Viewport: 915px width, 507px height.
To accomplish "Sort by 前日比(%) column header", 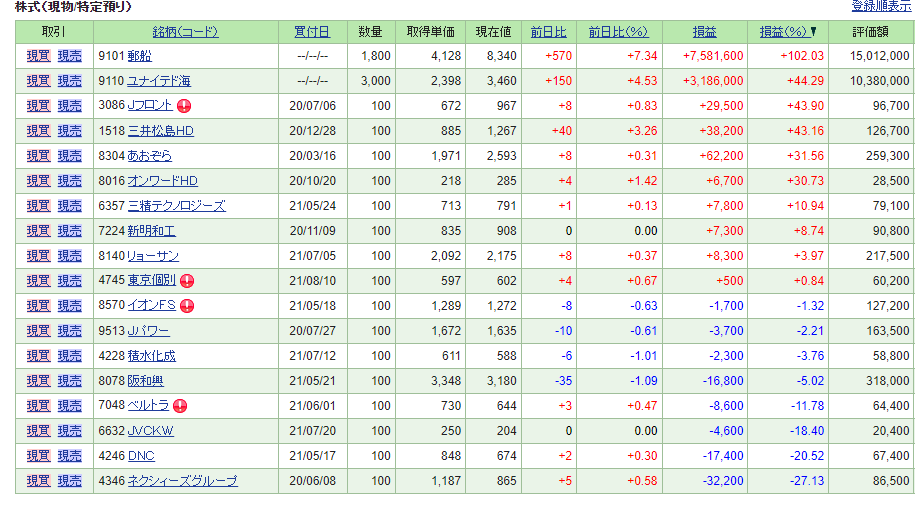I will (x=618, y=32).
